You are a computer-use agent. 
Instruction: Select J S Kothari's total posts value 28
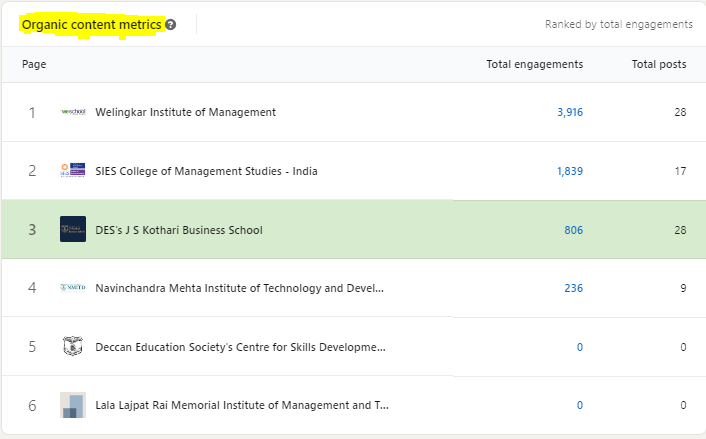point(680,230)
